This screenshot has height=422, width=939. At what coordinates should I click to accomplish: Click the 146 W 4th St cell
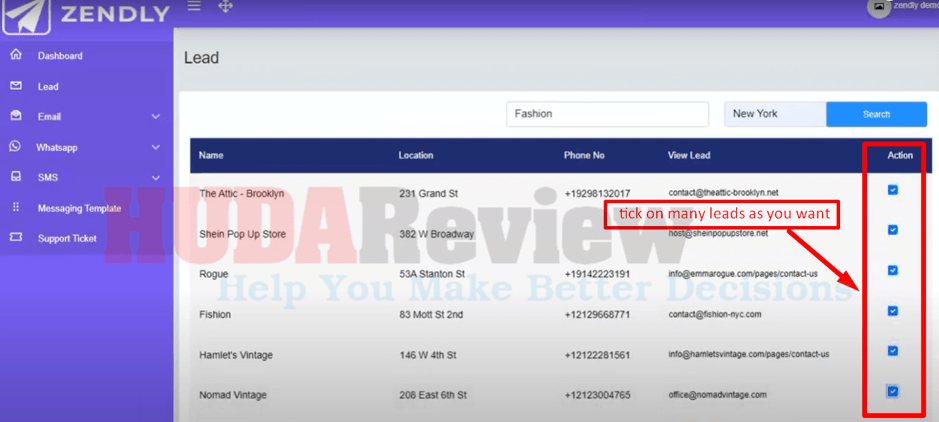(428, 355)
